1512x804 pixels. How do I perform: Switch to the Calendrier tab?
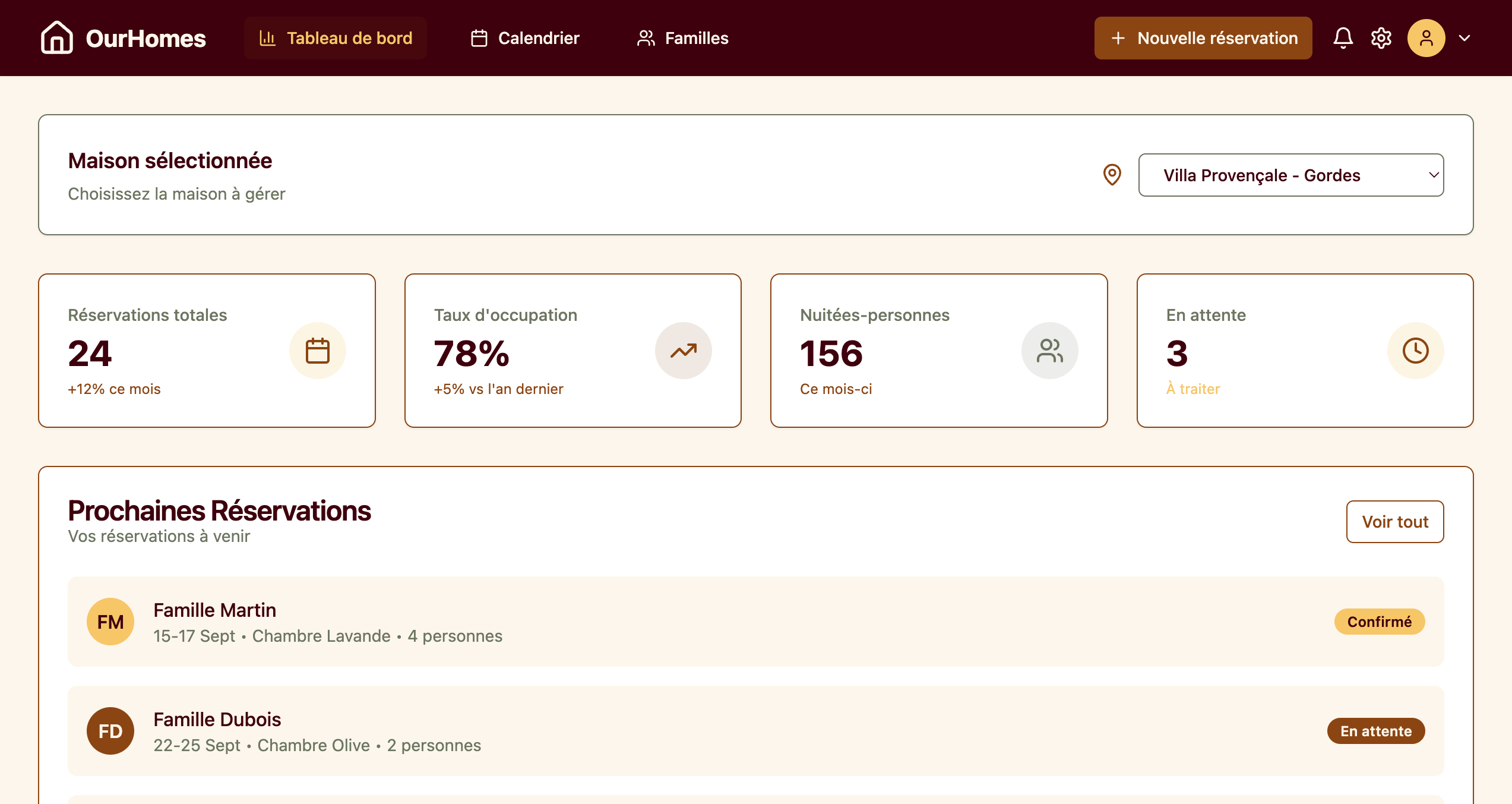pyautogui.click(x=525, y=38)
